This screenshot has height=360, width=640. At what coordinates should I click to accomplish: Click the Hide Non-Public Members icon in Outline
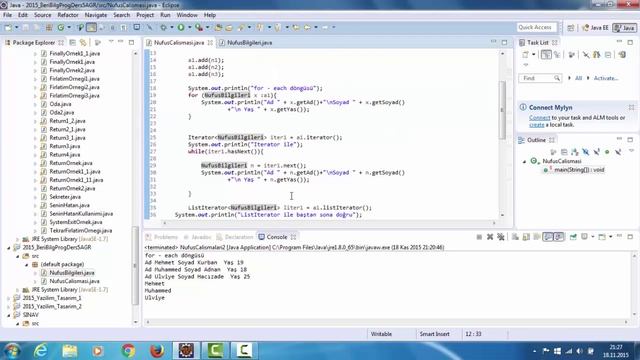(607, 152)
